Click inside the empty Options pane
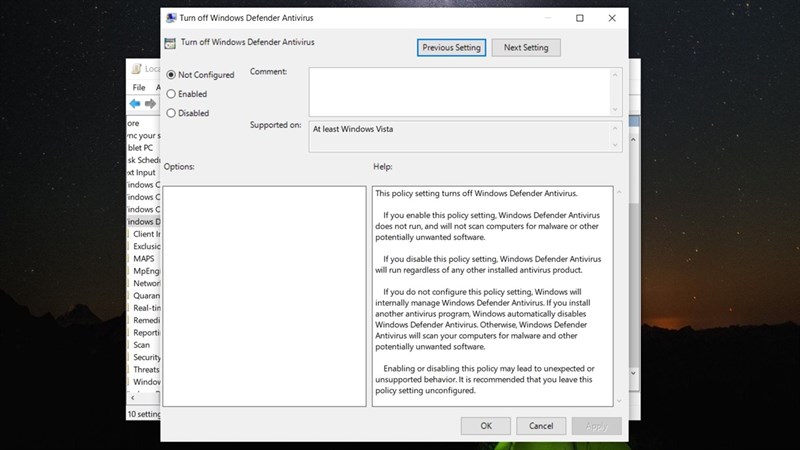Viewport: 800px width, 450px height. tap(264, 296)
